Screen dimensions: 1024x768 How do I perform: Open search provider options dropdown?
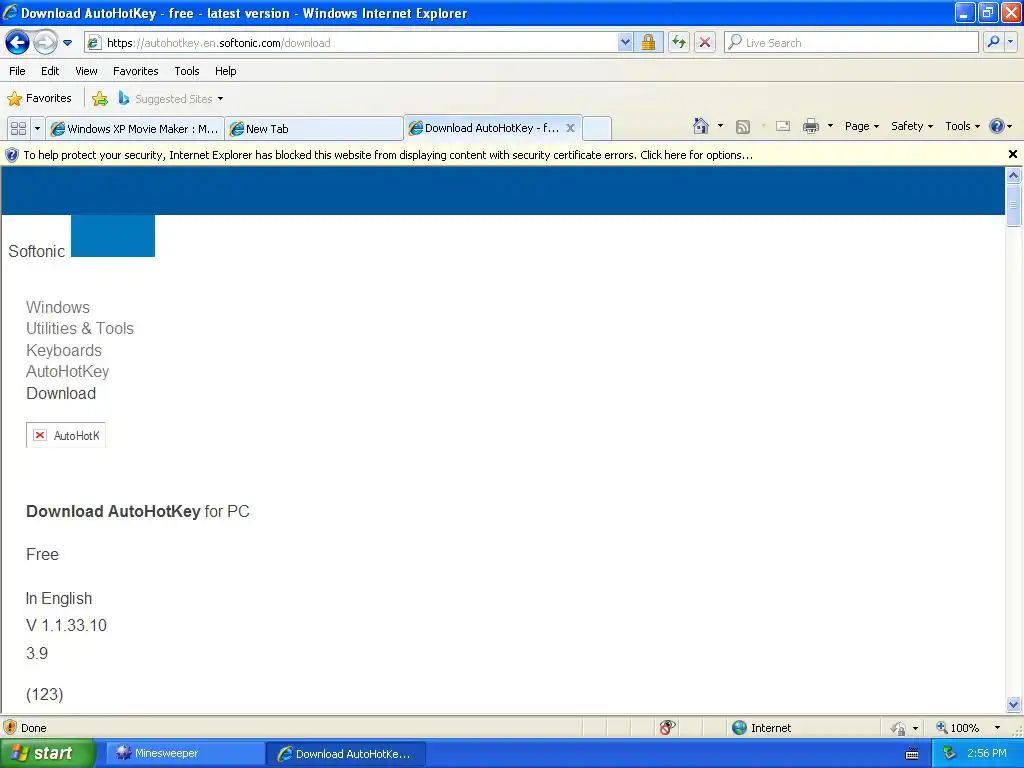click(x=1011, y=43)
